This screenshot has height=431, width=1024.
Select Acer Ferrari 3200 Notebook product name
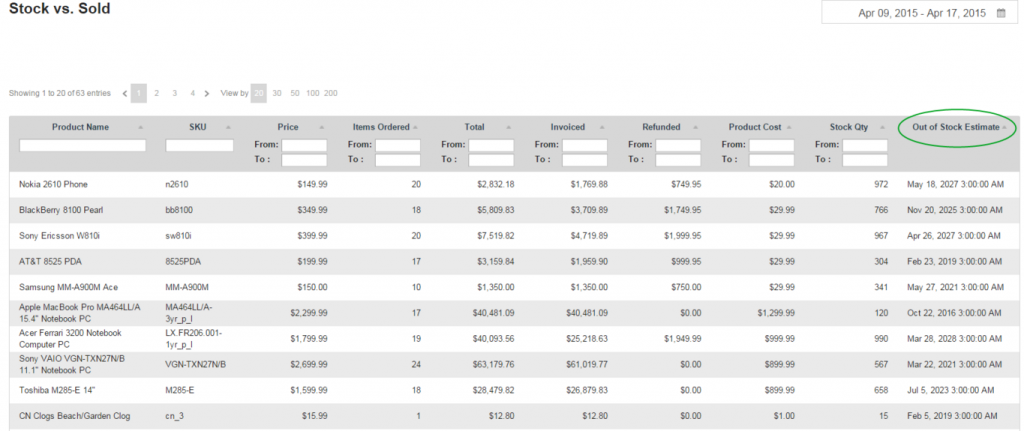[71, 338]
